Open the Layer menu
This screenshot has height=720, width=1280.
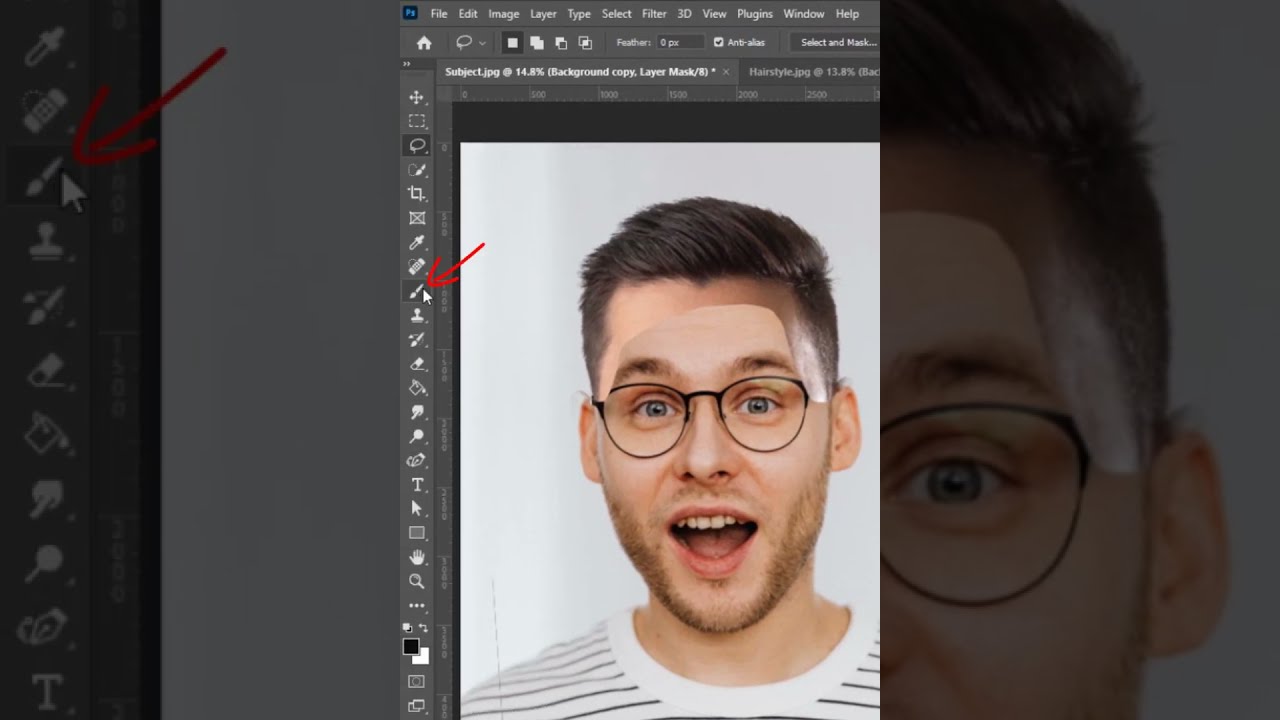[543, 14]
